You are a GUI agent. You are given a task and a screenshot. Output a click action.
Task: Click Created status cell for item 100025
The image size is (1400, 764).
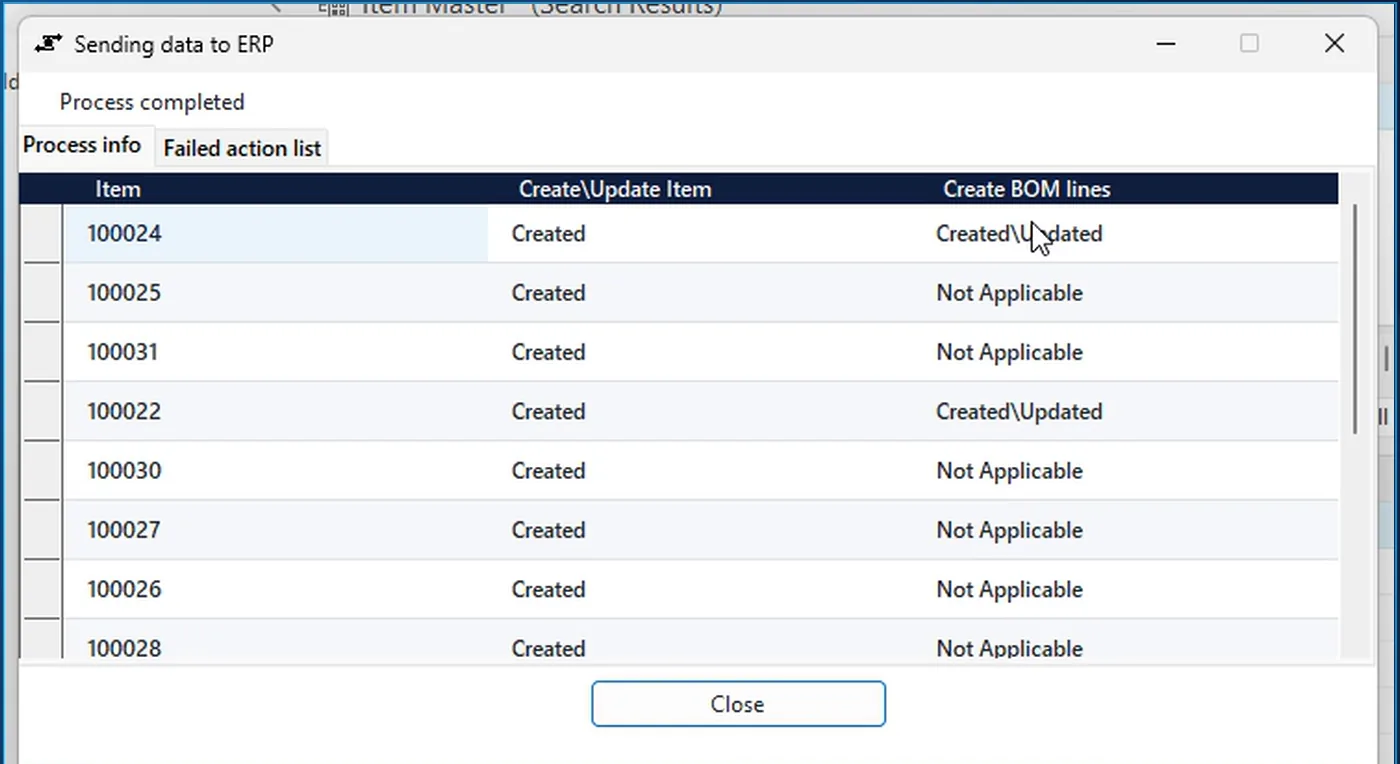pos(700,293)
